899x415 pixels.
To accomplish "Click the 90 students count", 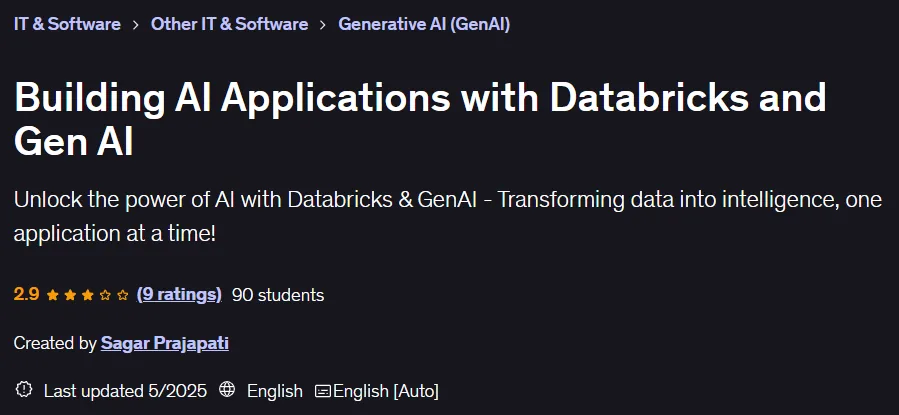I will 278,295.
